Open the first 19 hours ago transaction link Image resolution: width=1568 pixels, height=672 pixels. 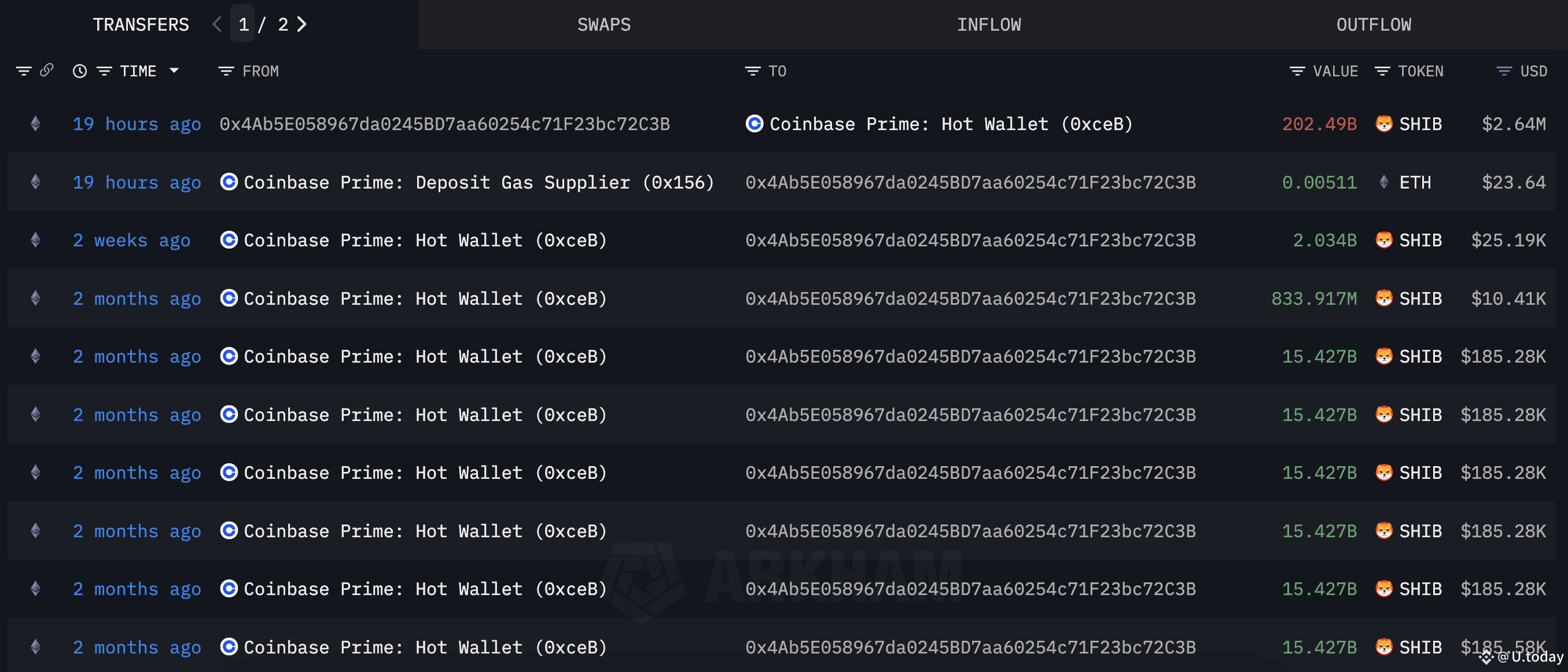tap(137, 124)
